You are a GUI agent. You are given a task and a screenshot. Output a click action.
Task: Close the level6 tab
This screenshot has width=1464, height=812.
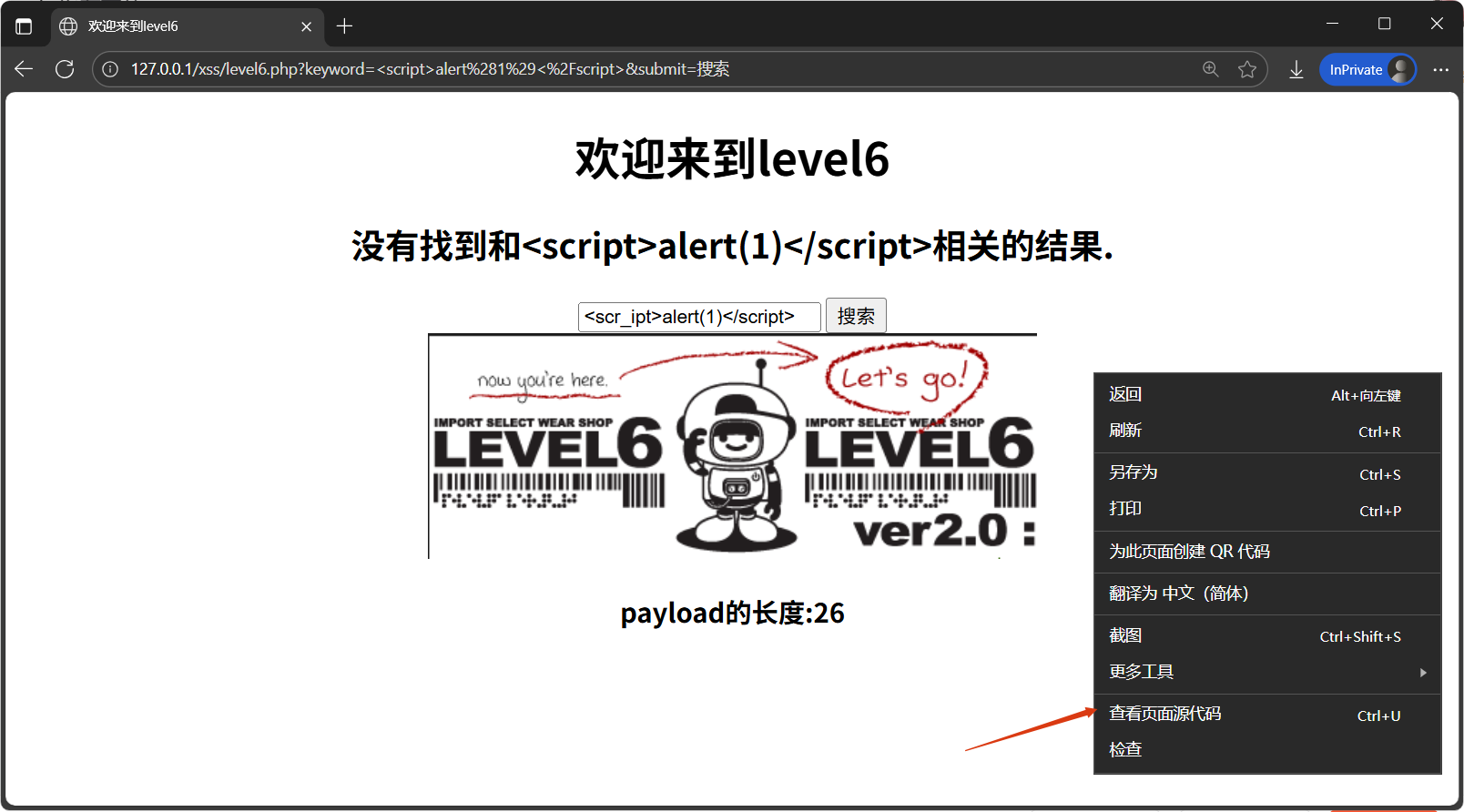[x=306, y=26]
